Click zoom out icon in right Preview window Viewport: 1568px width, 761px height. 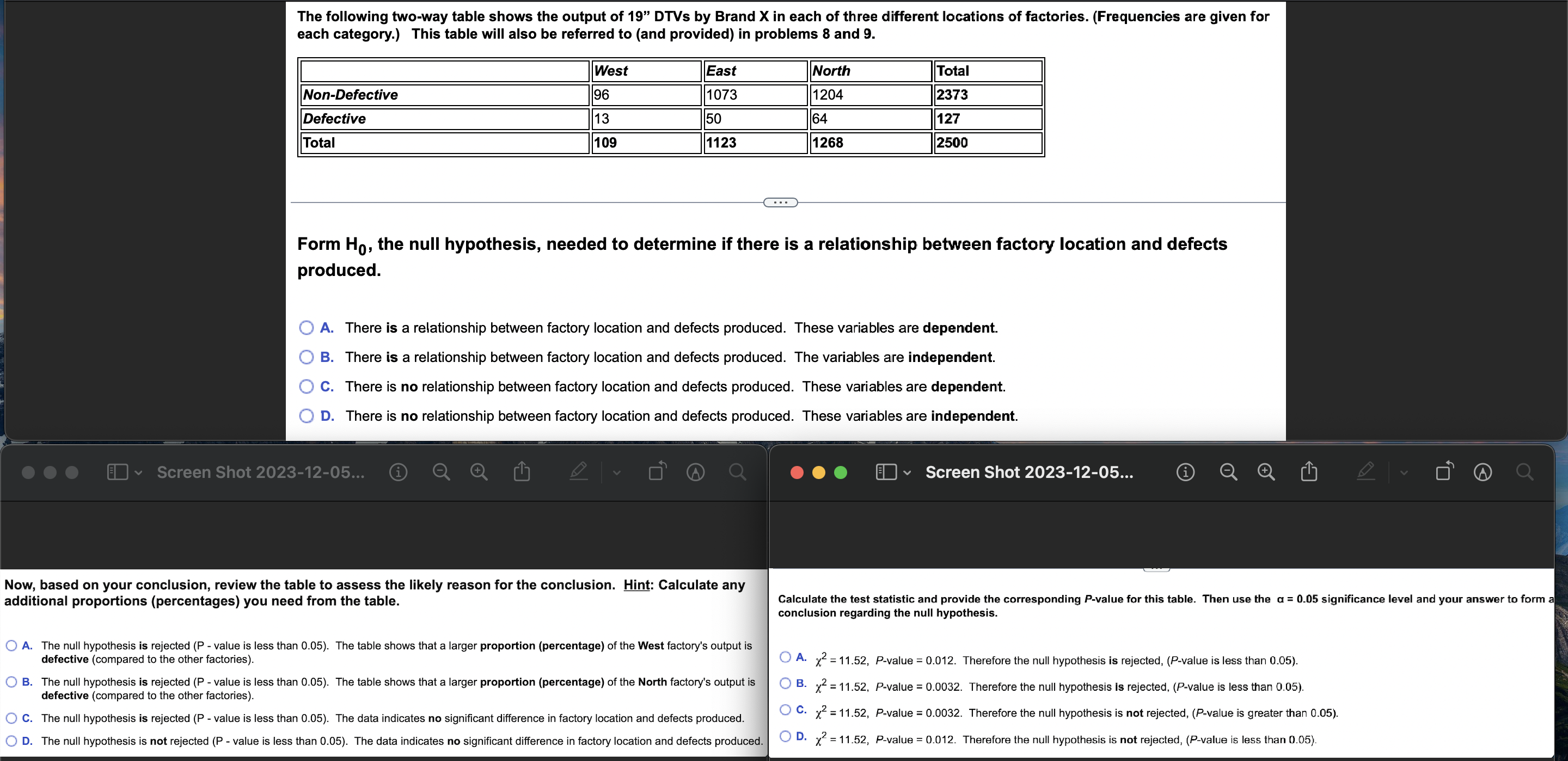[1228, 472]
